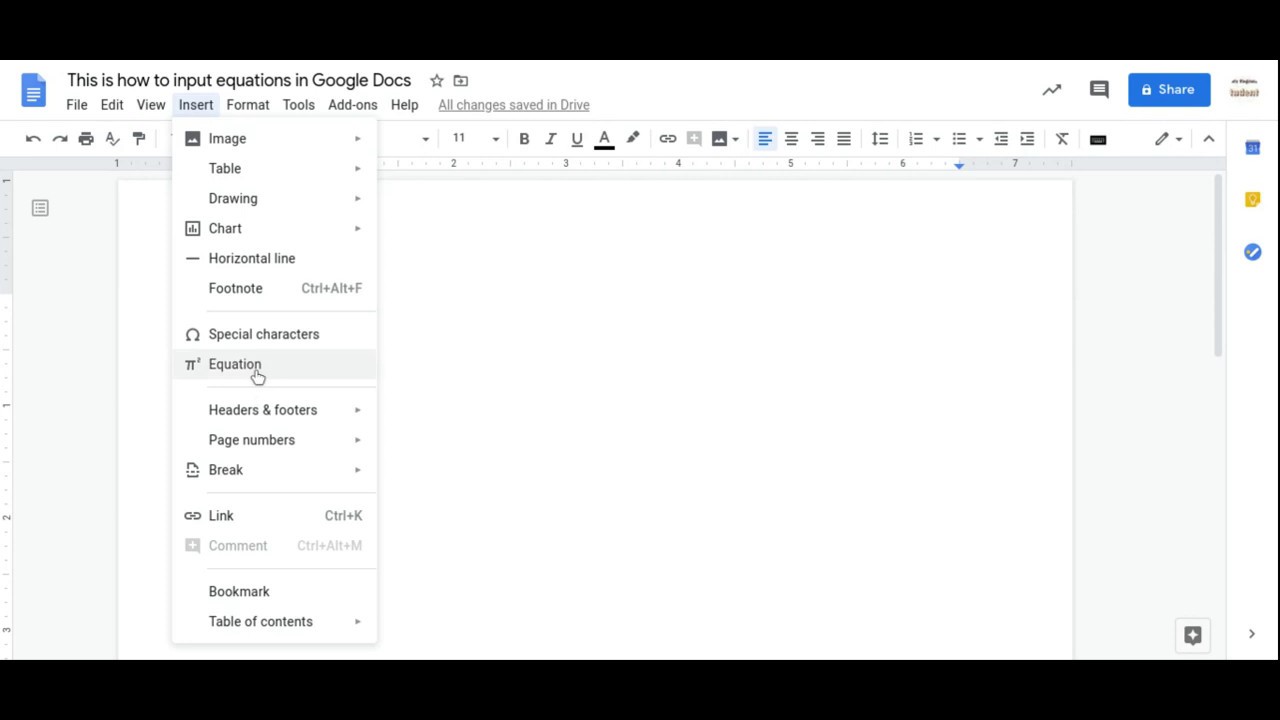Star this document
Image resolution: width=1280 pixels, height=720 pixels.
(x=436, y=81)
